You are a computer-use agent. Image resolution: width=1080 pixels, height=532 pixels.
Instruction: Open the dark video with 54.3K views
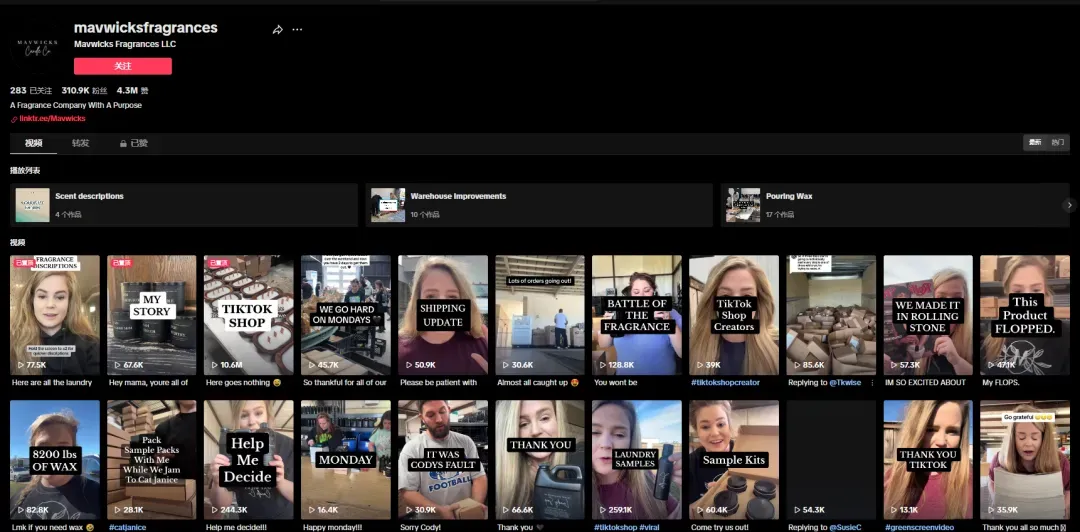831,460
